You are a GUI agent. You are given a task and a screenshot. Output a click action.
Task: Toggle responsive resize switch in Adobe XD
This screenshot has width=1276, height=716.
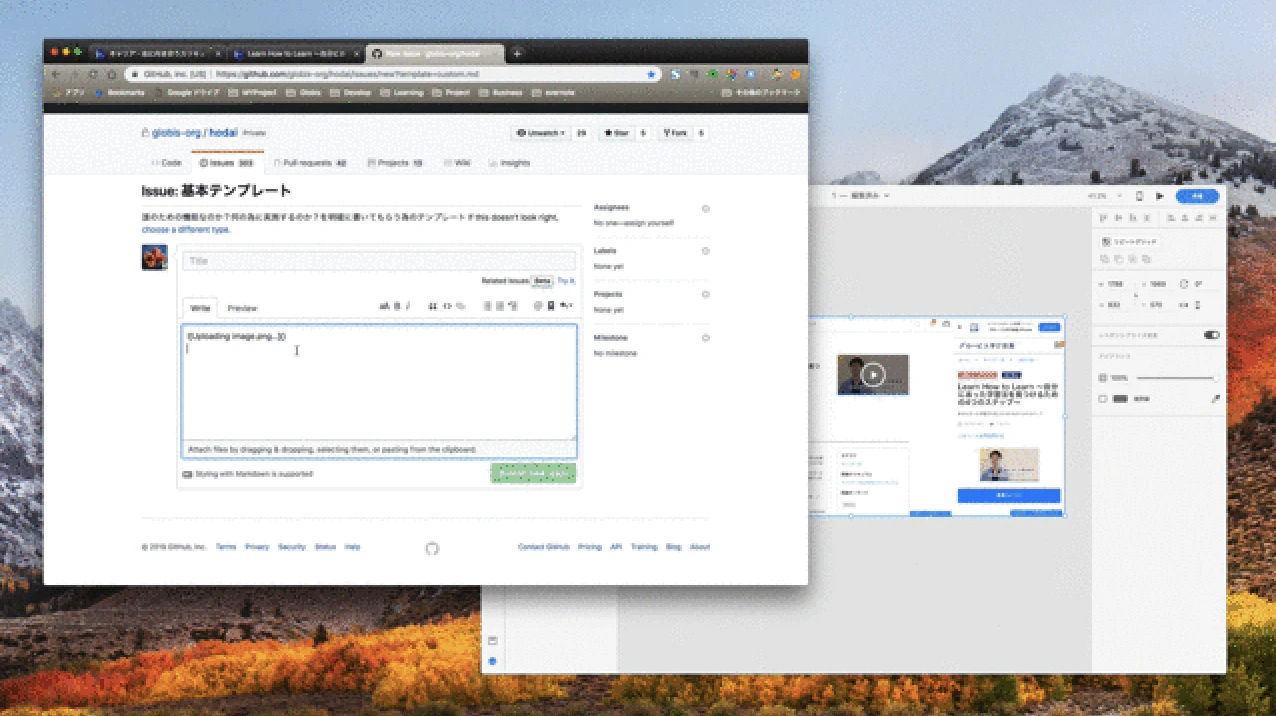(1211, 335)
